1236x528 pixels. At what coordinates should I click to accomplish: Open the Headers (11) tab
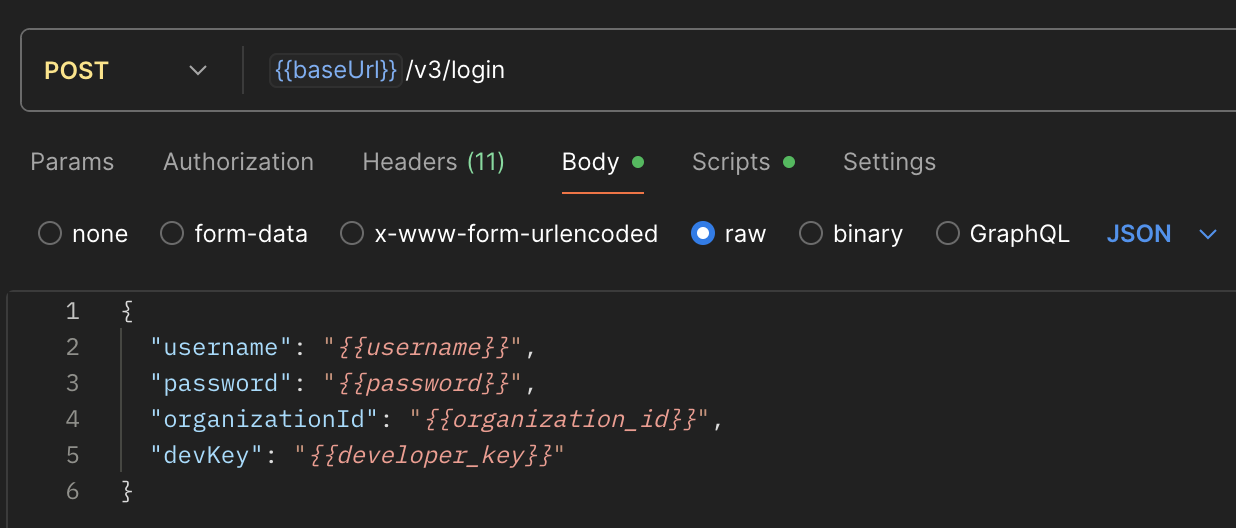[433, 162]
